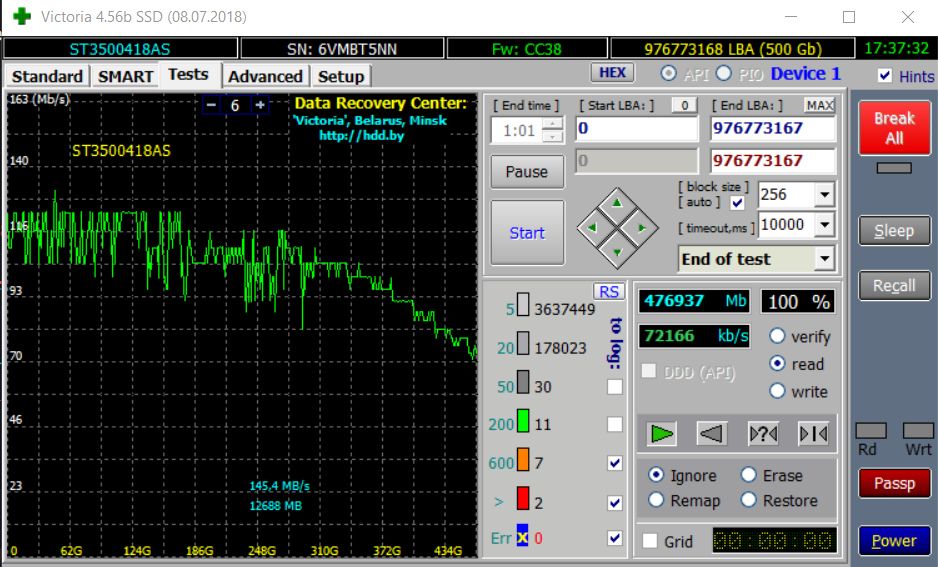Click the HEX button
938x567 pixels.
(x=613, y=73)
